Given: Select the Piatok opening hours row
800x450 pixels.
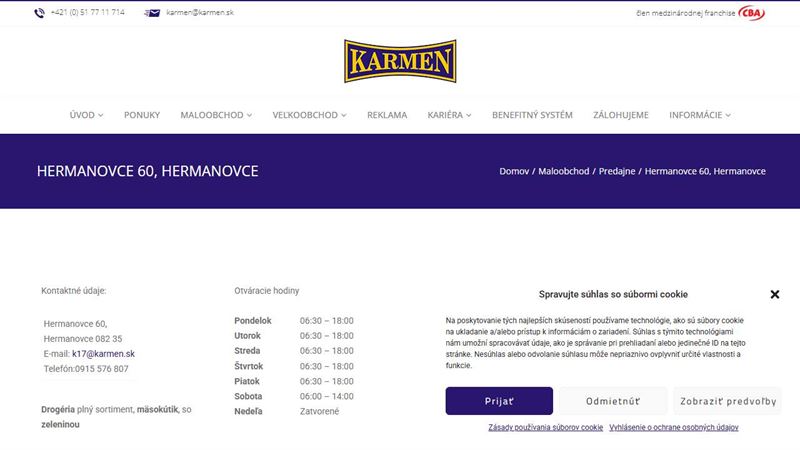Looking at the screenshot, I should click(x=294, y=381).
